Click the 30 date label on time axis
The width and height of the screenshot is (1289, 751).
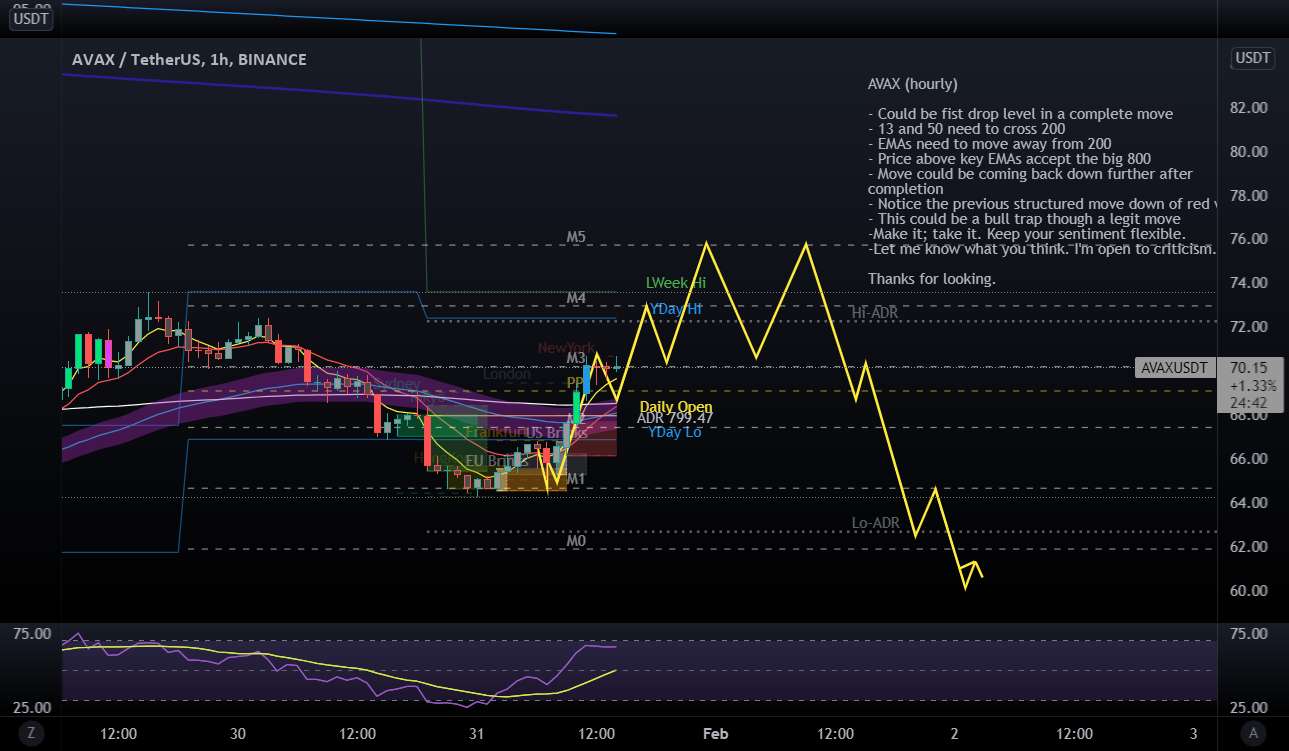click(x=237, y=734)
